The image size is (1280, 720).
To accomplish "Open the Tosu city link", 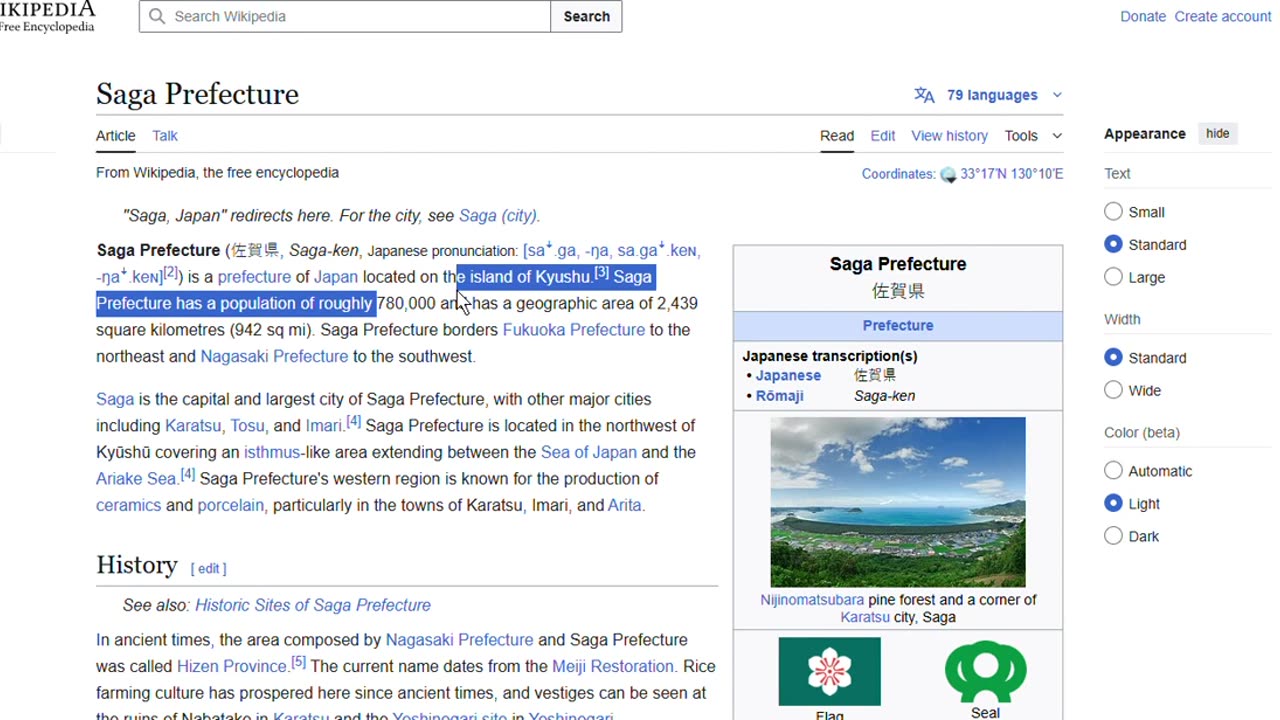I will coord(247,425).
